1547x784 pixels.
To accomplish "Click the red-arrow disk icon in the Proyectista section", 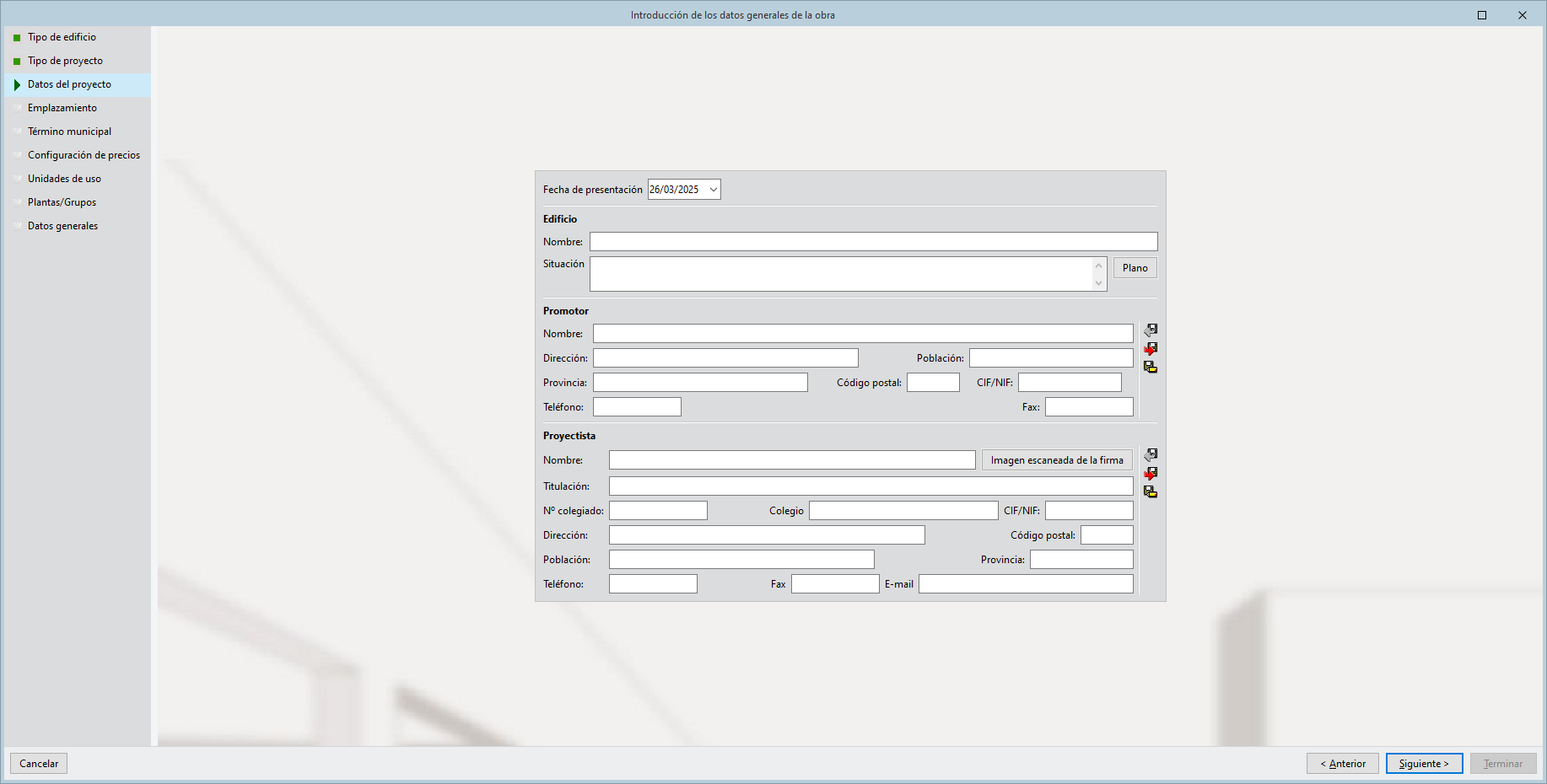I will [x=1151, y=473].
